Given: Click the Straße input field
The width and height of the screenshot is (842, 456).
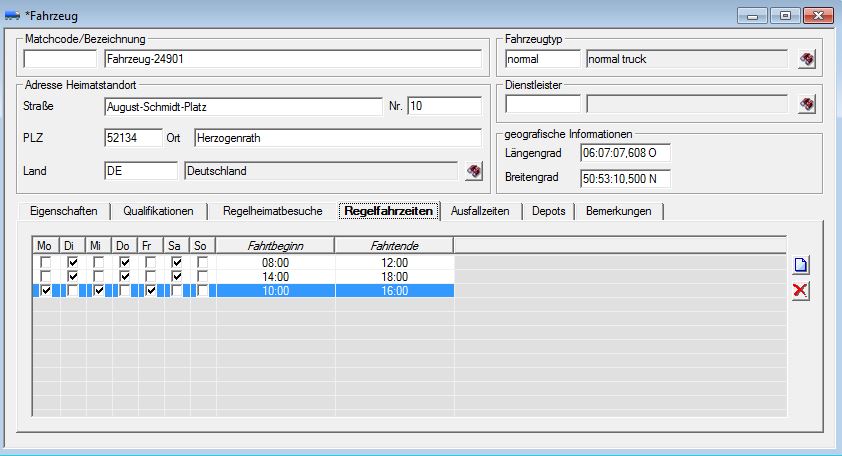Looking at the screenshot, I should click(242, 106).
